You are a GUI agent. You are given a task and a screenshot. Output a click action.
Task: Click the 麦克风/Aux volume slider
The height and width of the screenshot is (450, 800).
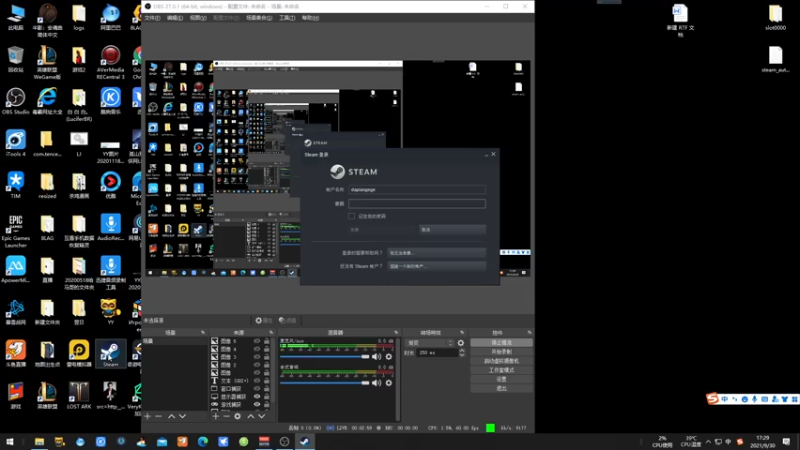324,357
